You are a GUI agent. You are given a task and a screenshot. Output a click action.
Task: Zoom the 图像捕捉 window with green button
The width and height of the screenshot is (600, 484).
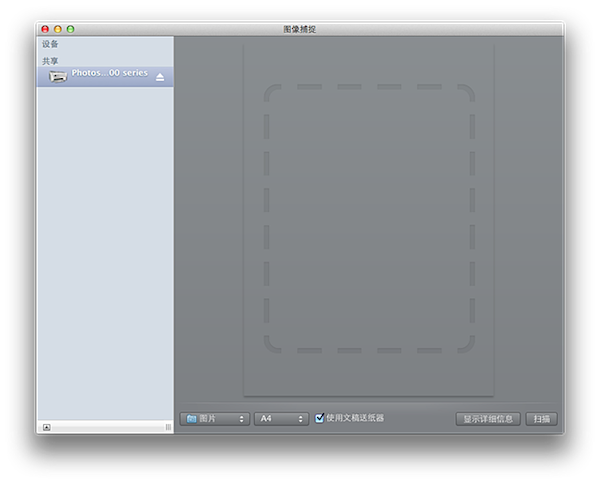70,29
